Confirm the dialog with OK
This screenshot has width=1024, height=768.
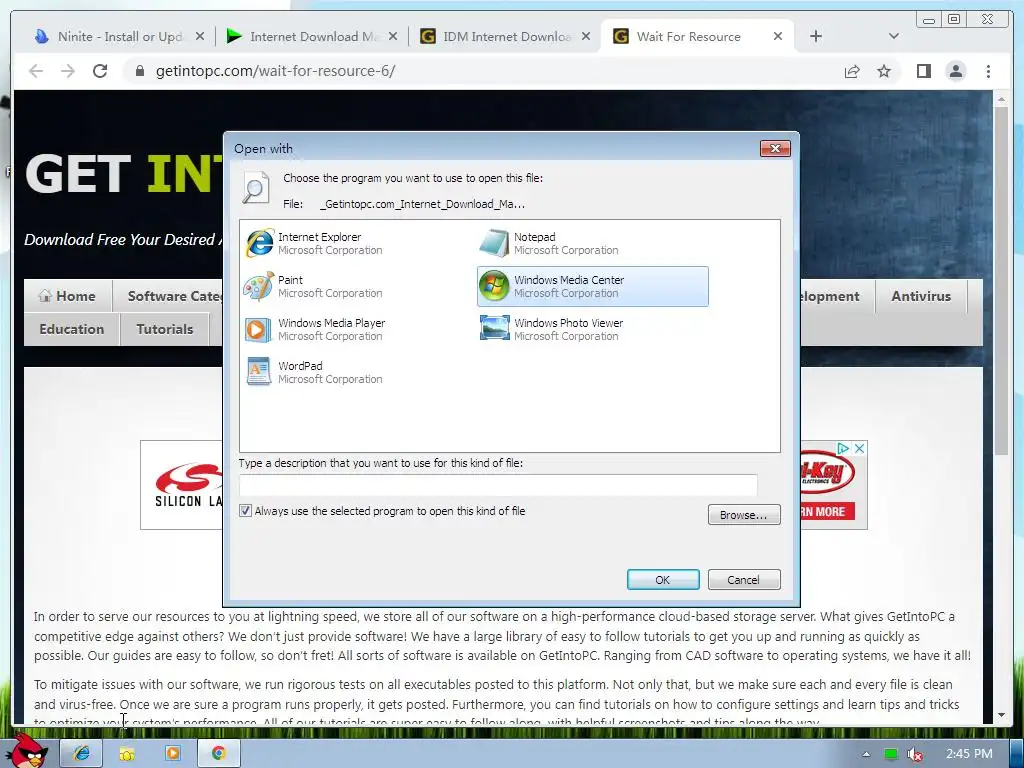663,579
